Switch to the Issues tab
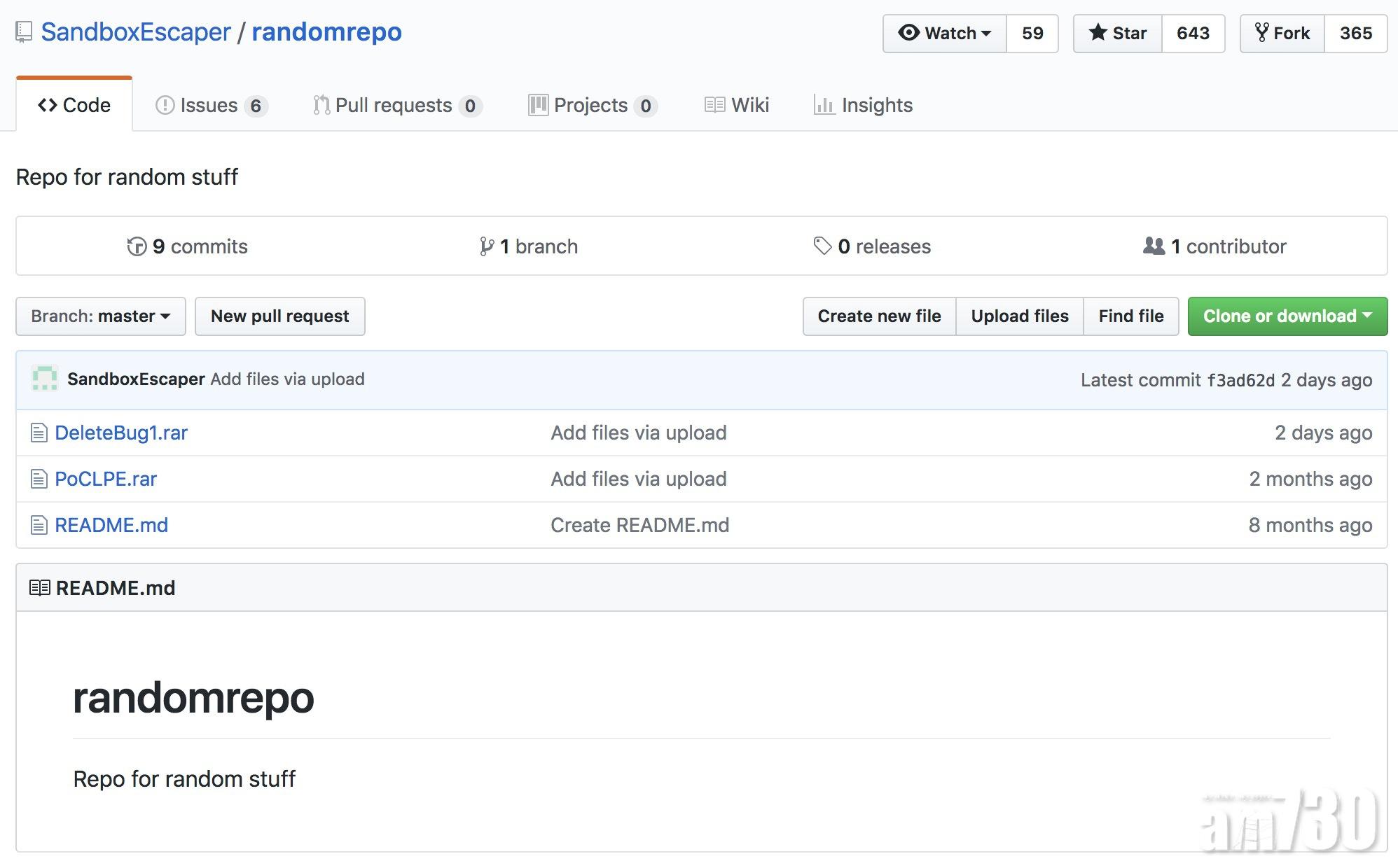 click(x=209, y=105)
